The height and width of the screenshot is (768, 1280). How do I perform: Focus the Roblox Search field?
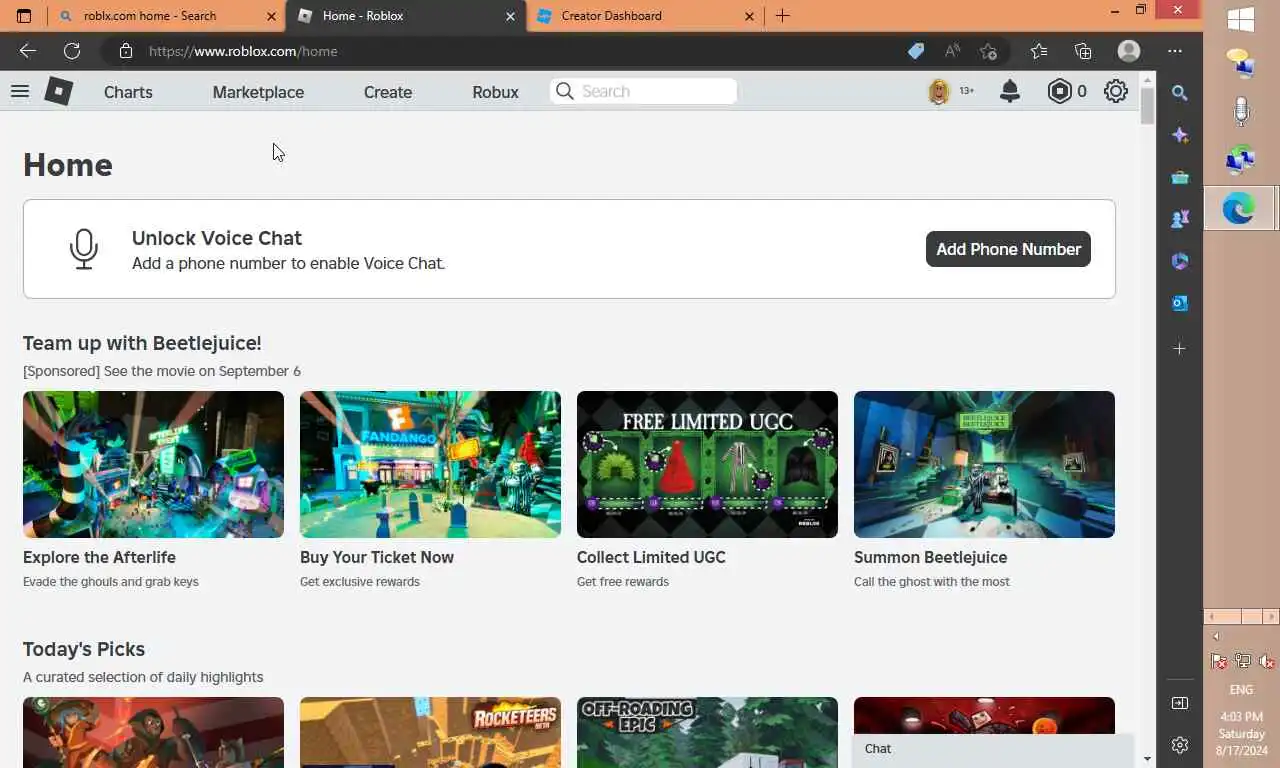point(644,91)
